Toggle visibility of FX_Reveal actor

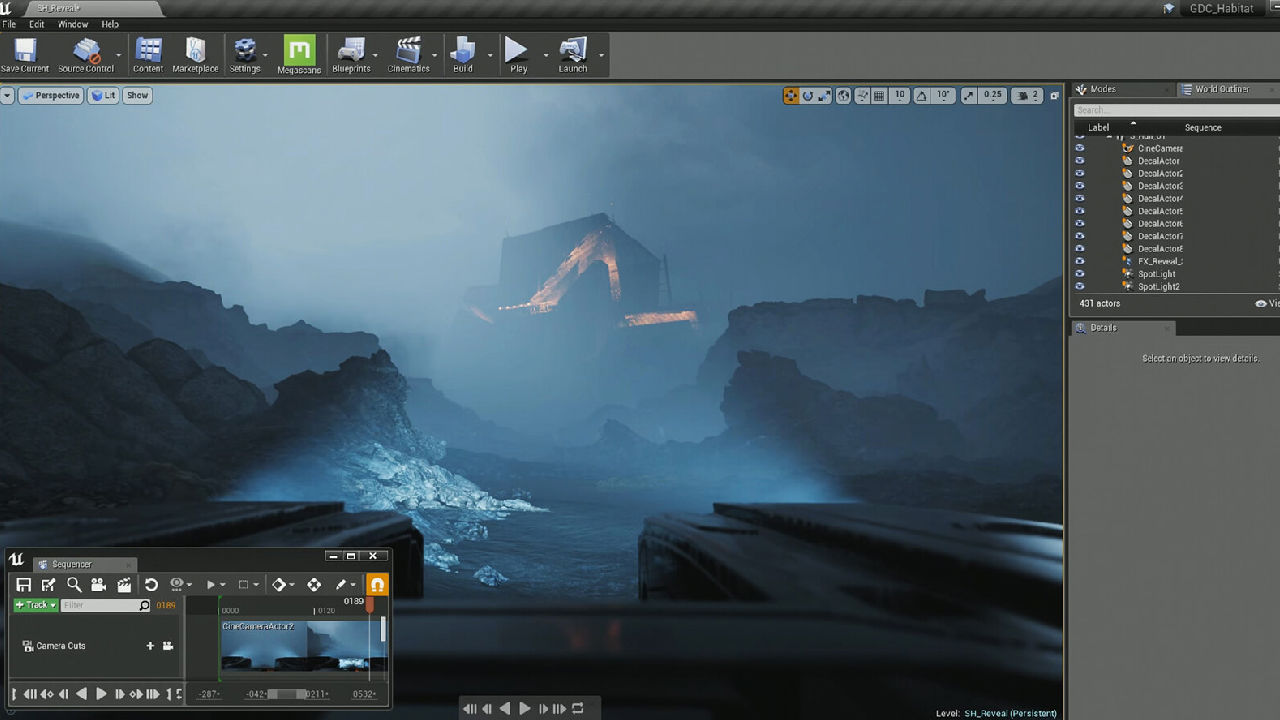tap(1079, 261)
